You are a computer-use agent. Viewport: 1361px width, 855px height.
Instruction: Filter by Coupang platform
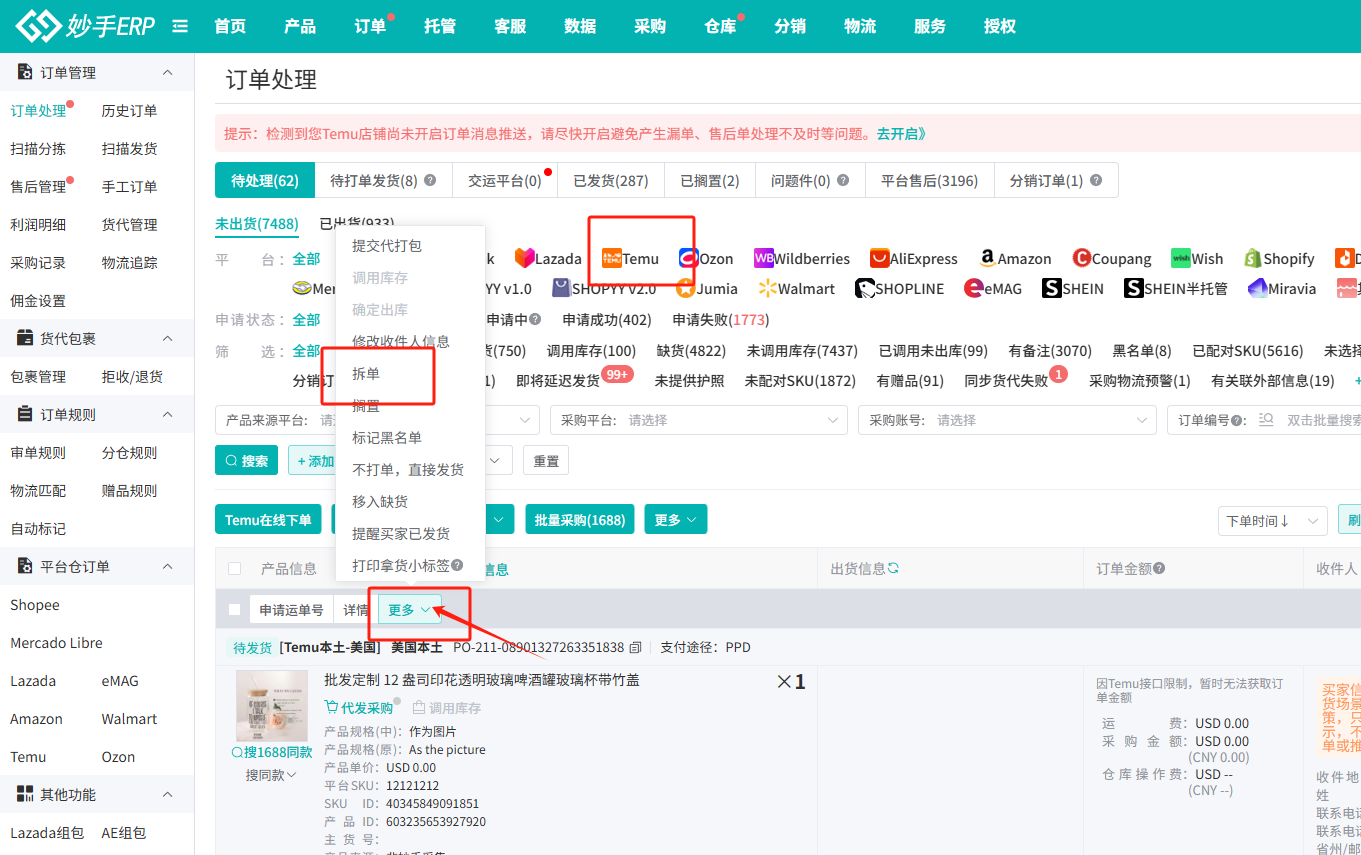1112,258
